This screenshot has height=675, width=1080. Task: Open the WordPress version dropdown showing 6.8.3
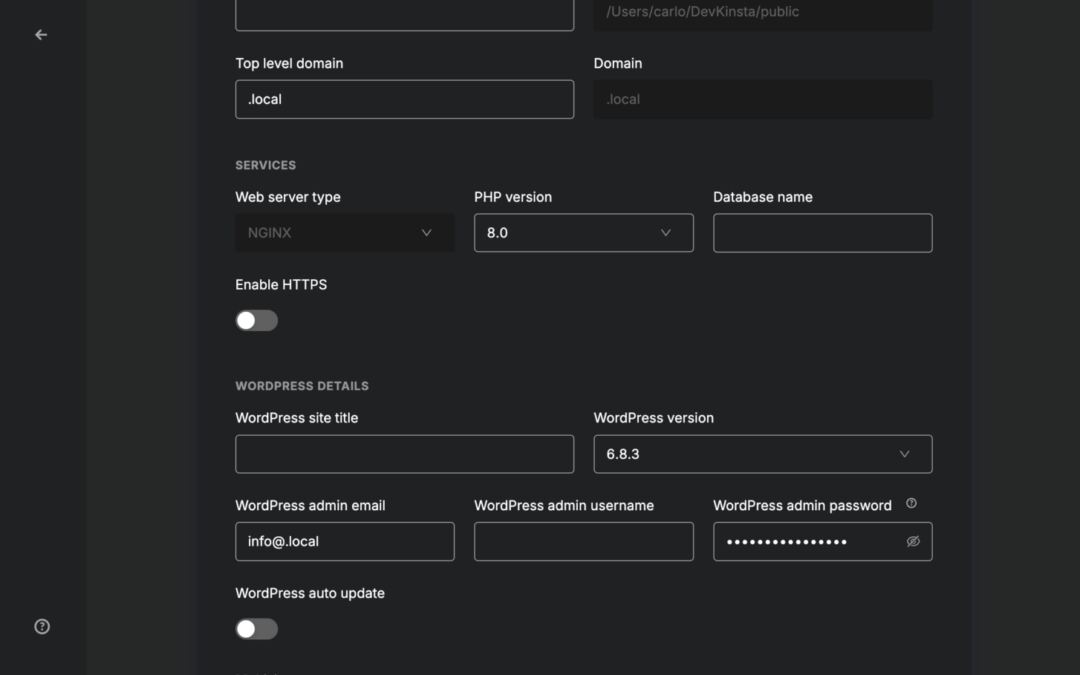coord(762,453)
